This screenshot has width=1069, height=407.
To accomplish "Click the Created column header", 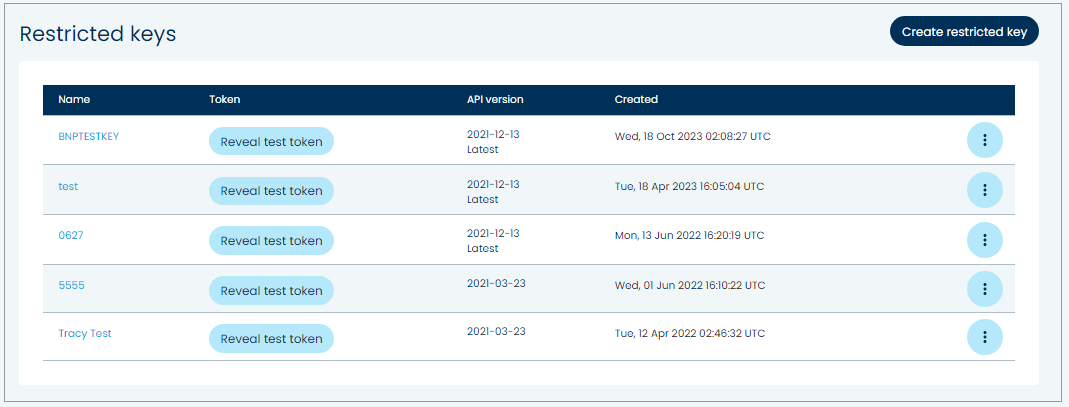I will [x=636, y=100].
